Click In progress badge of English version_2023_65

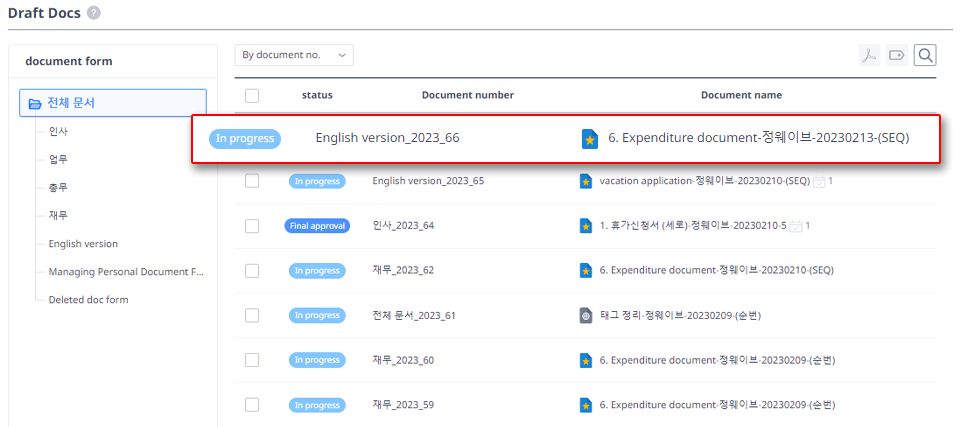(x=317, y=181)
